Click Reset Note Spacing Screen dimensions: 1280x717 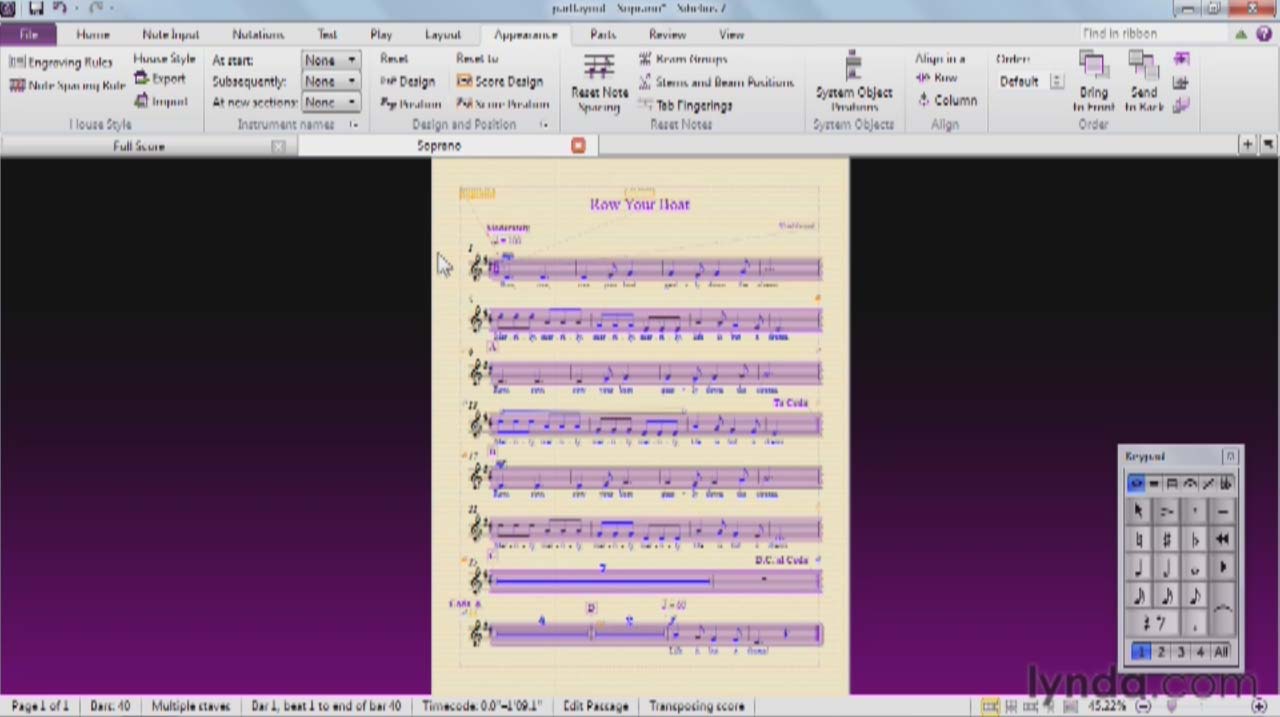[x=599, y=84]
